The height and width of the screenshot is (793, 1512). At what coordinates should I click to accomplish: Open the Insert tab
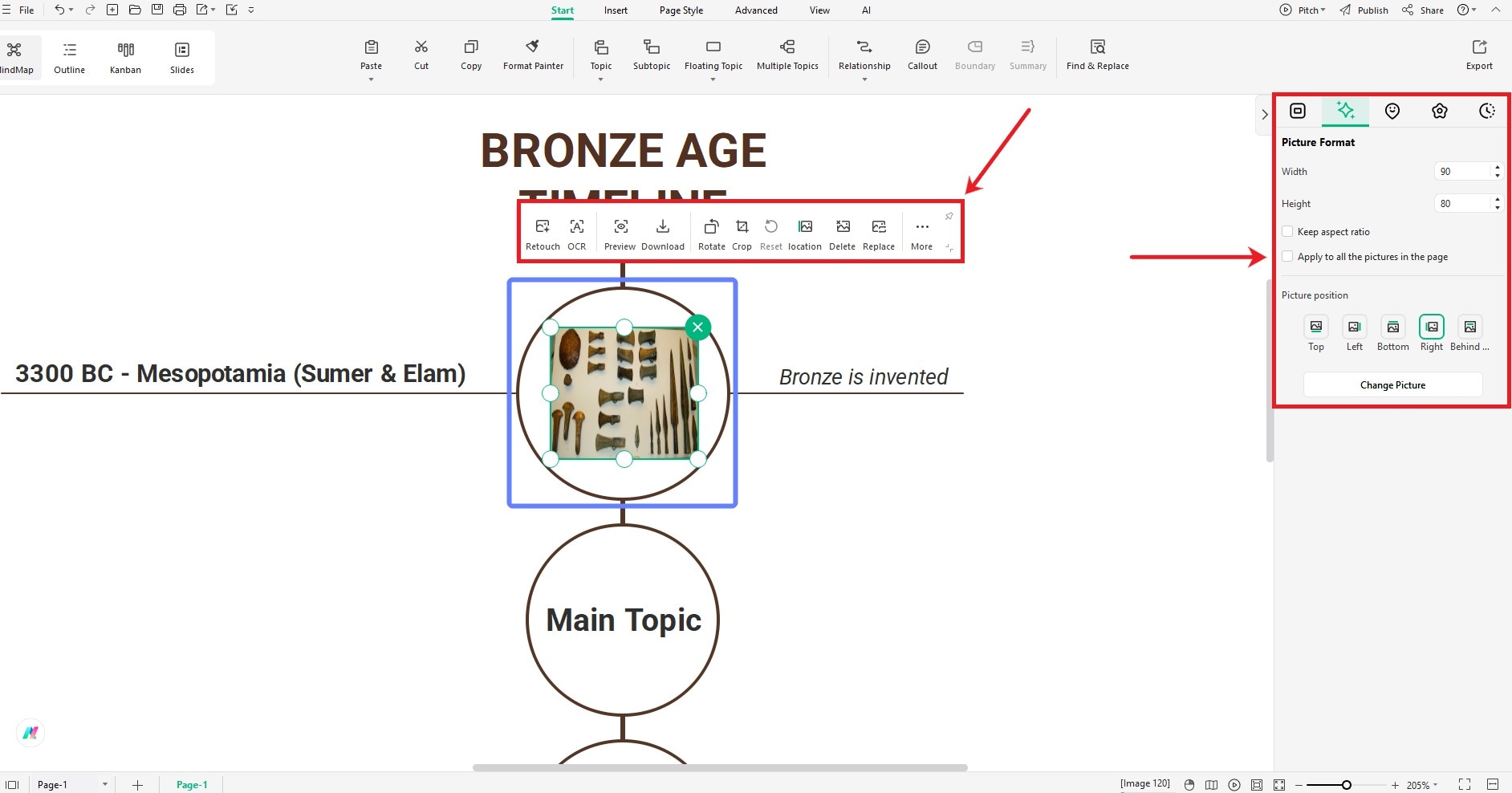click(x=616, y=10)
